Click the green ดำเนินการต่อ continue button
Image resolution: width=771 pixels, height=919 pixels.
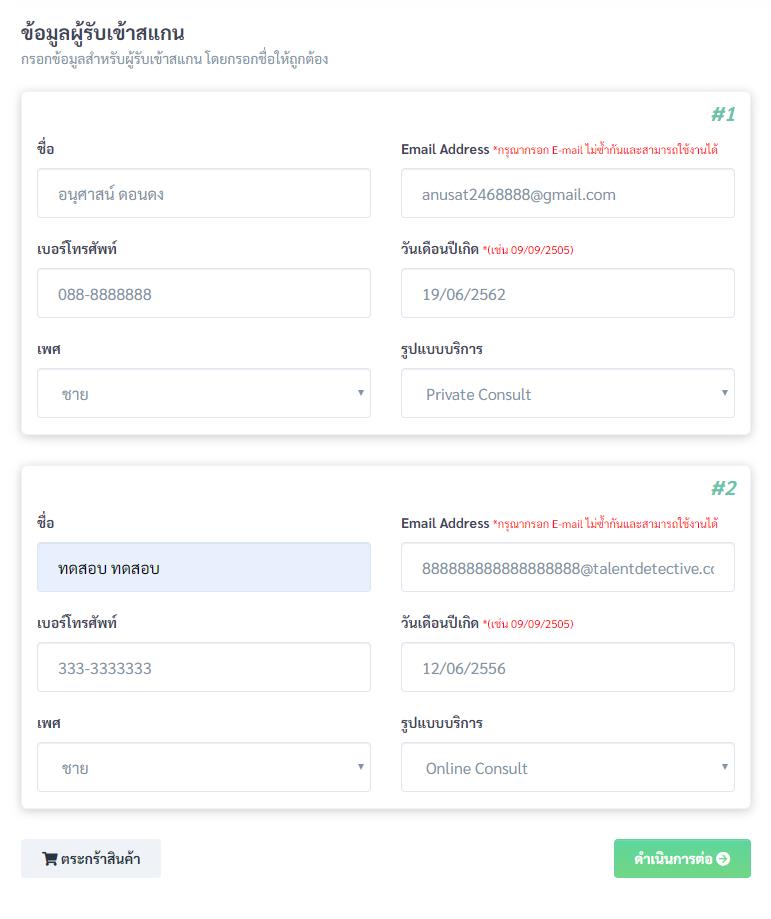(682, 859)
